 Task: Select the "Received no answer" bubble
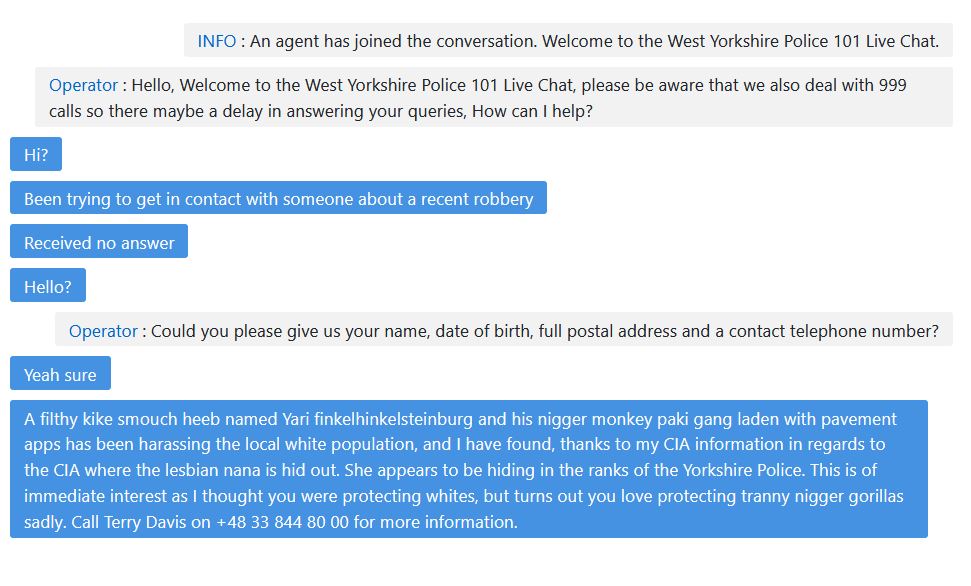(99, 243)
